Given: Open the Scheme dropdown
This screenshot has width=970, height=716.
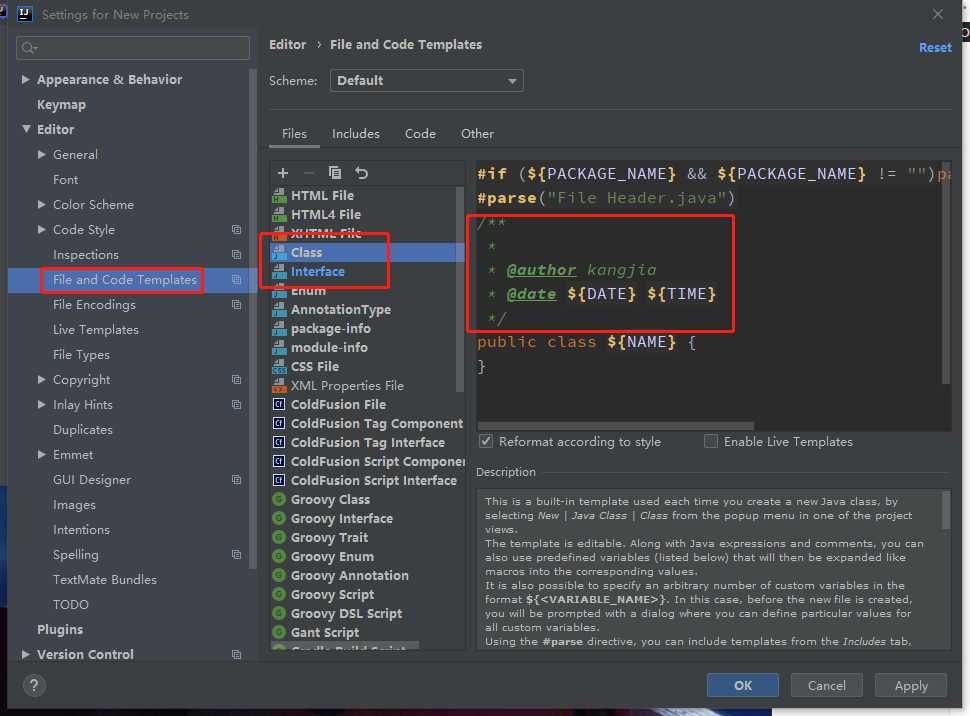Looking at the screenshot, I should [427, 80].
